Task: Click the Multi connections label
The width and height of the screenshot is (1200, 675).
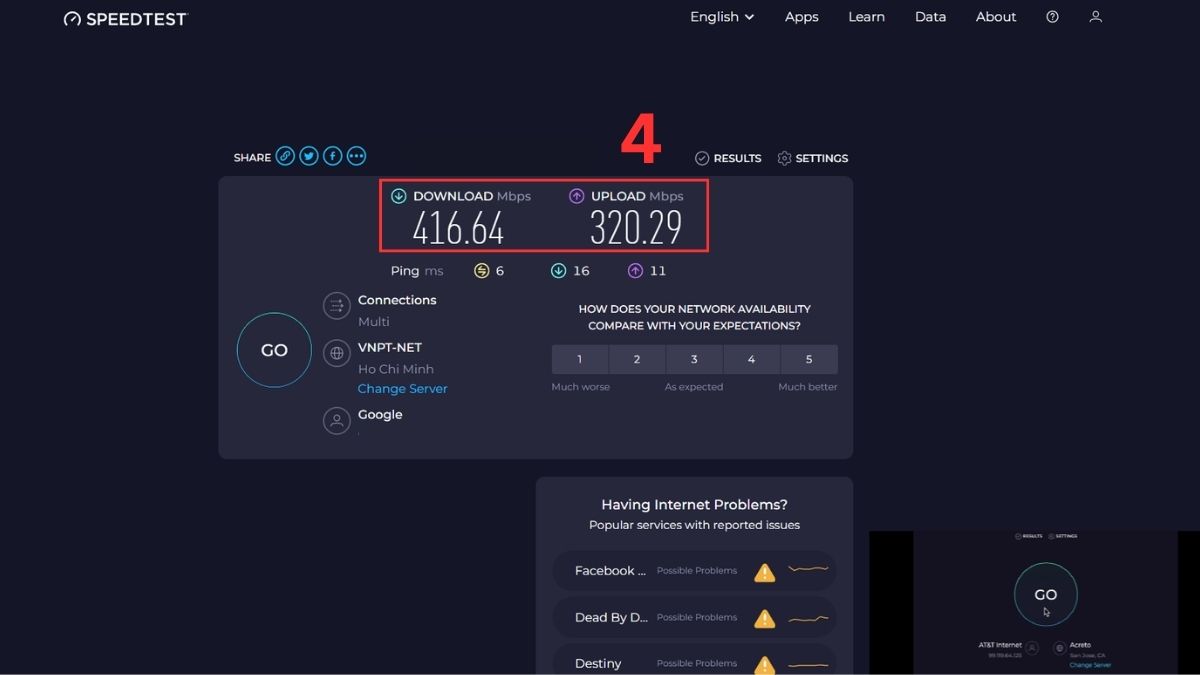Action: coord(374,322)
